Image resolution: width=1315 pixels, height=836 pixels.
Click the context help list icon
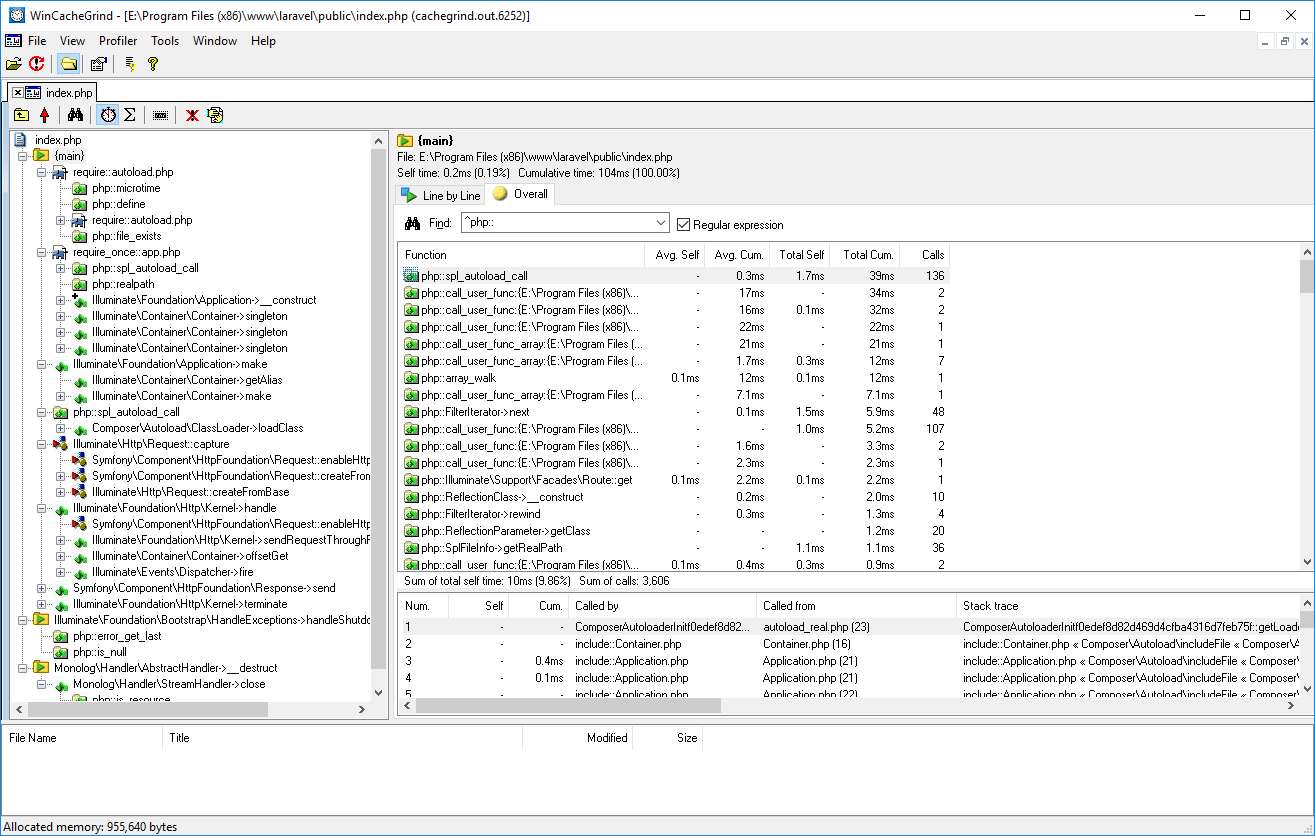(130, 64)
